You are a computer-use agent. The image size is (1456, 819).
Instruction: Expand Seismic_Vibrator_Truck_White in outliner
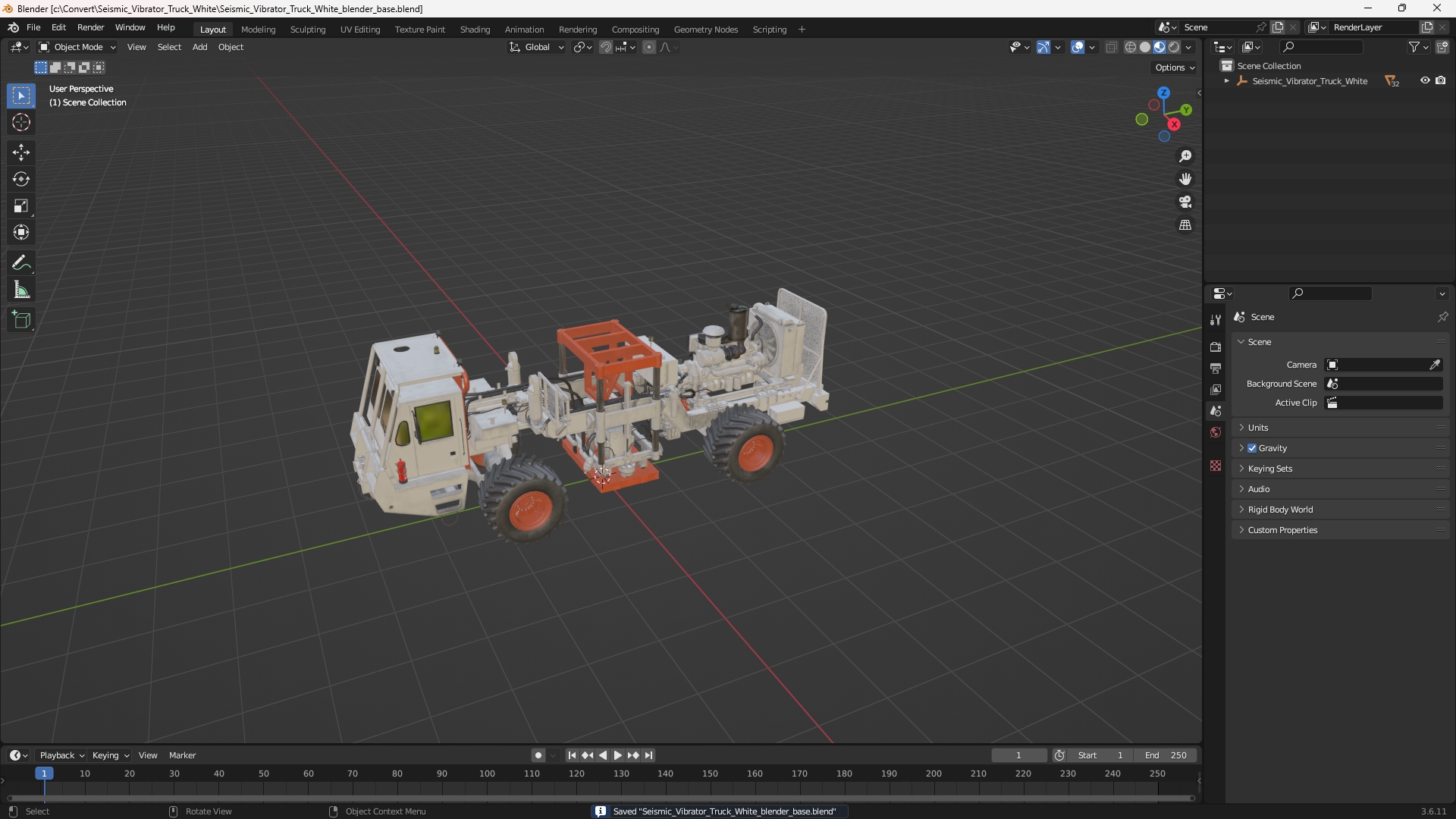(x=1226, y=81)
